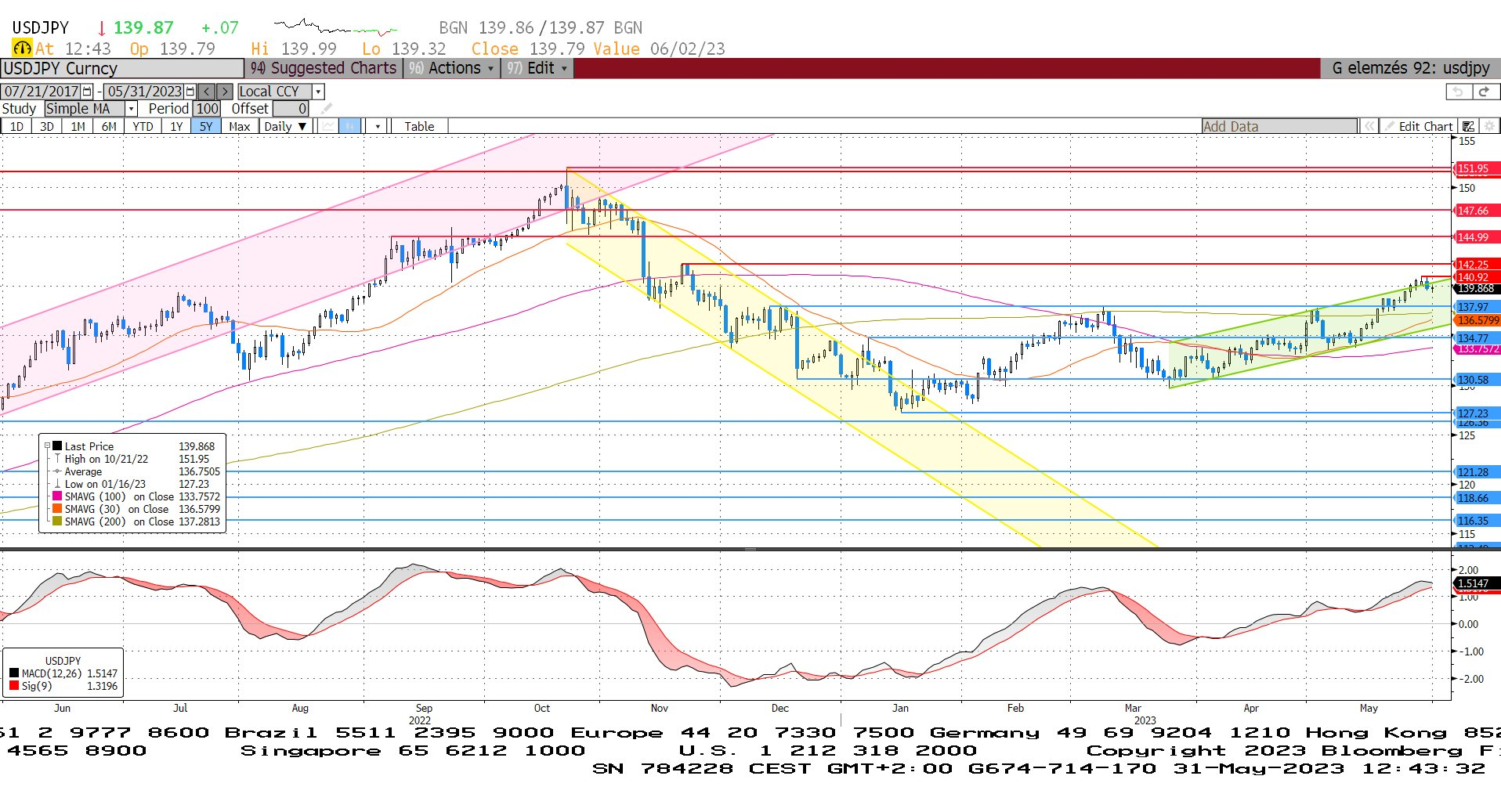1501x812 pixels.
Task: Switch to 6M time range
Action: (109, 126)
